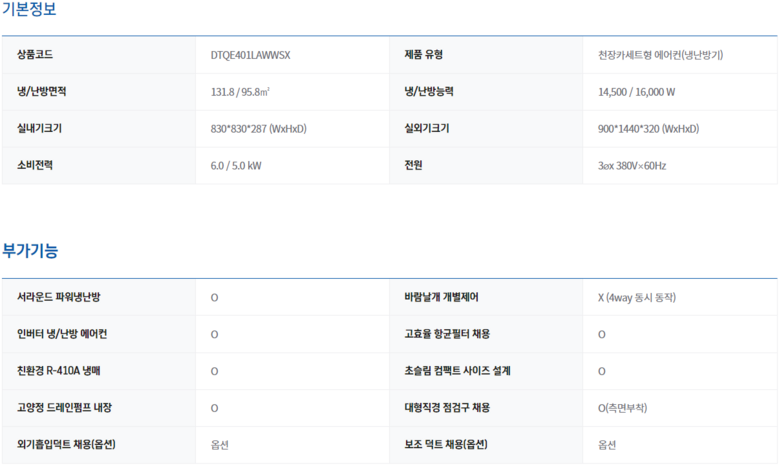
Task: Select the 친환경 R-410A 냉매 label
Action: tap(59, 371)
